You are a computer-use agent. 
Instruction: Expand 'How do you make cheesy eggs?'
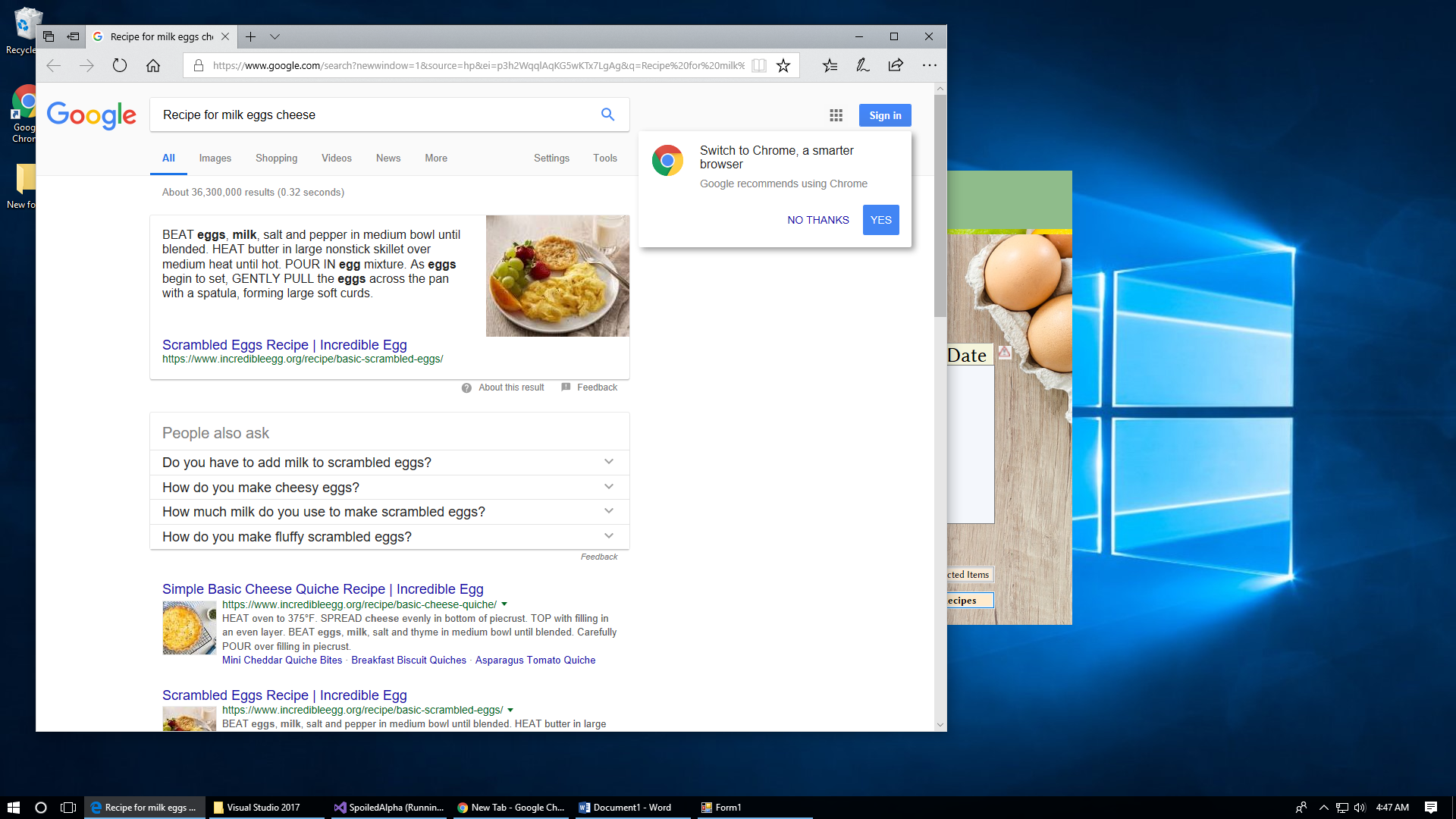608,487
